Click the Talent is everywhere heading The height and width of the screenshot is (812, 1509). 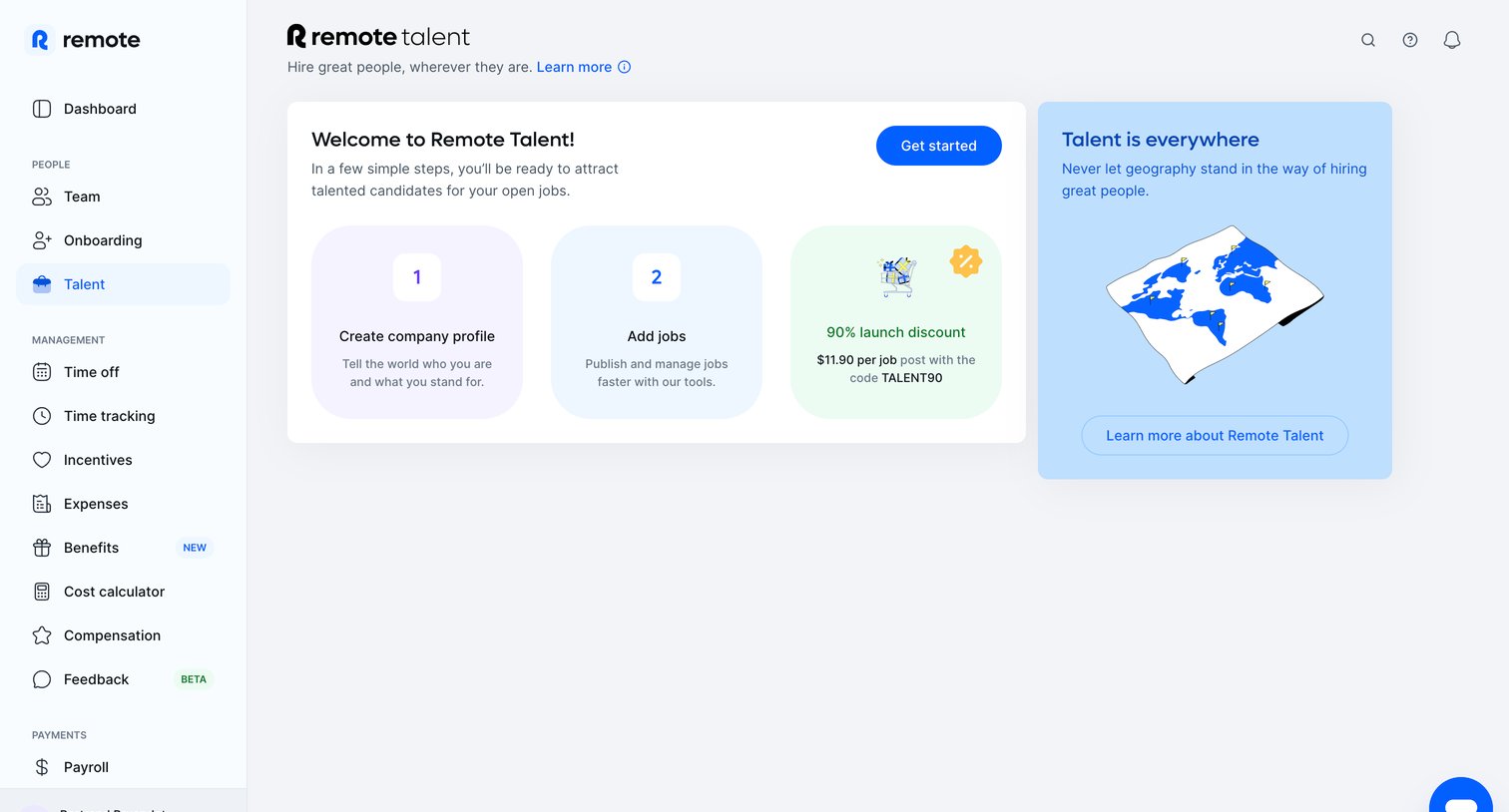pos(1161,140)
